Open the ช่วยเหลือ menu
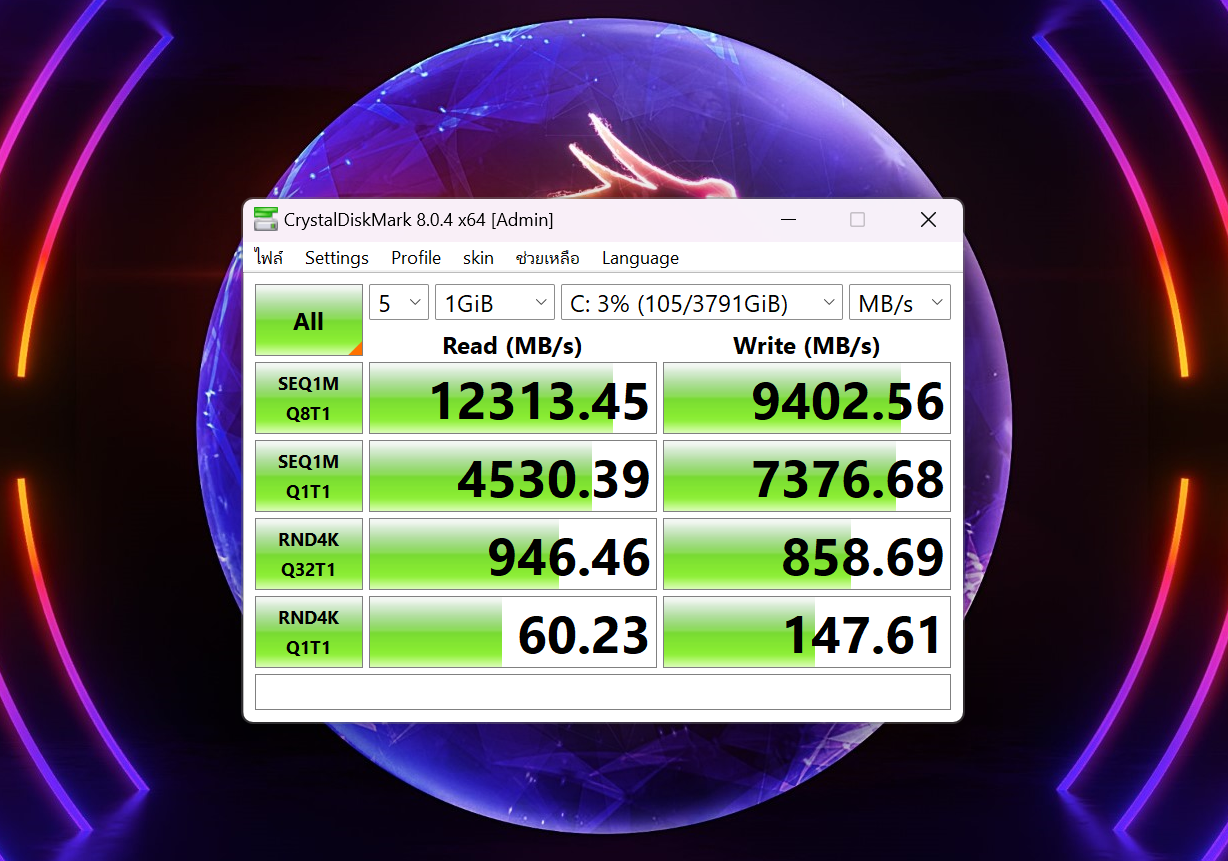The width and height of the screenshot is (1228, 861). [547, 258]
